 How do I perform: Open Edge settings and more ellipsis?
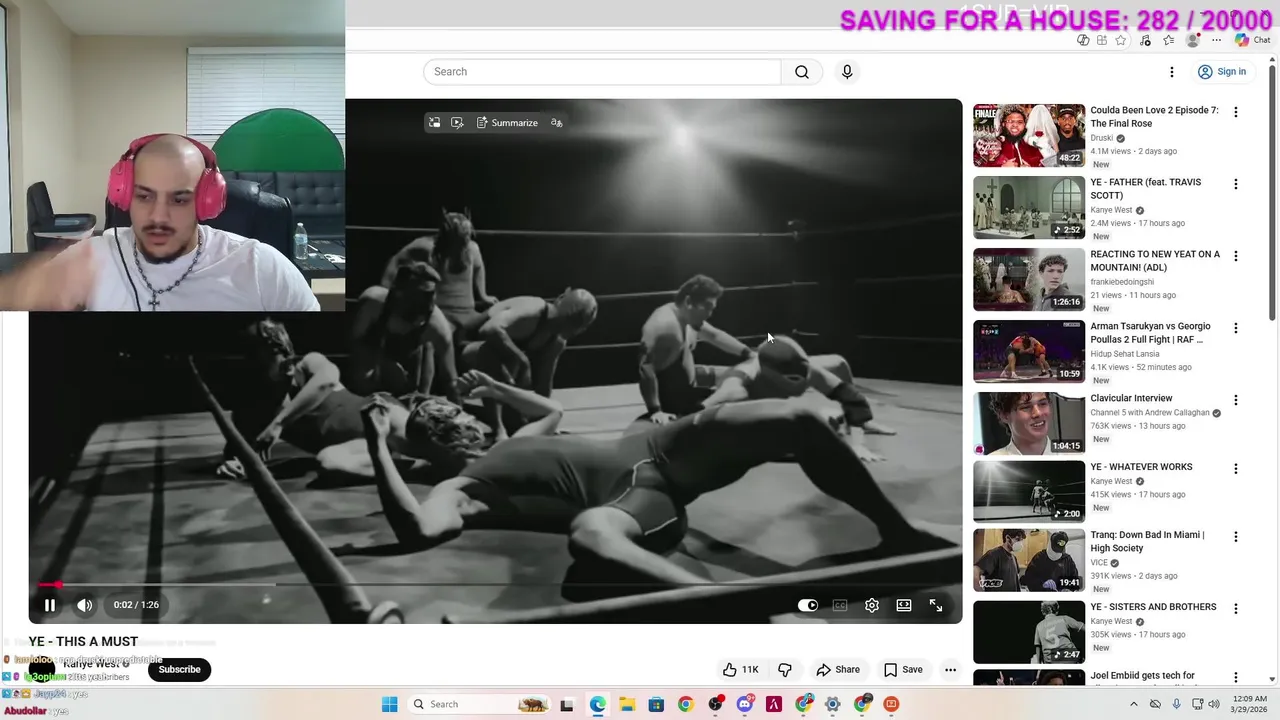click(x=1216, y=40)
